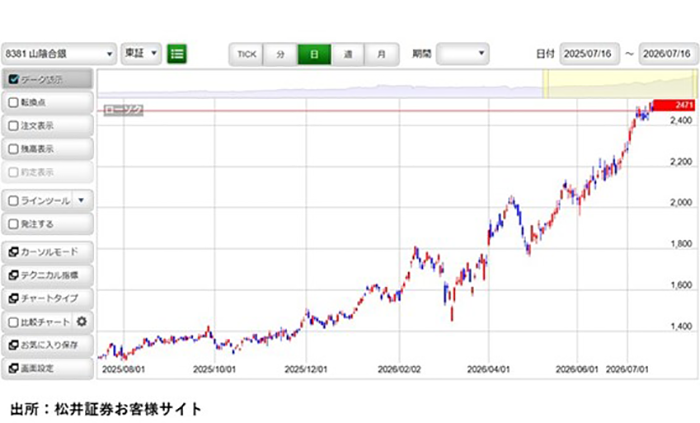The height and width of the screenshot is (423, 700).
Task: Click the monthly (月) interval button
Action: pos(381,54)
